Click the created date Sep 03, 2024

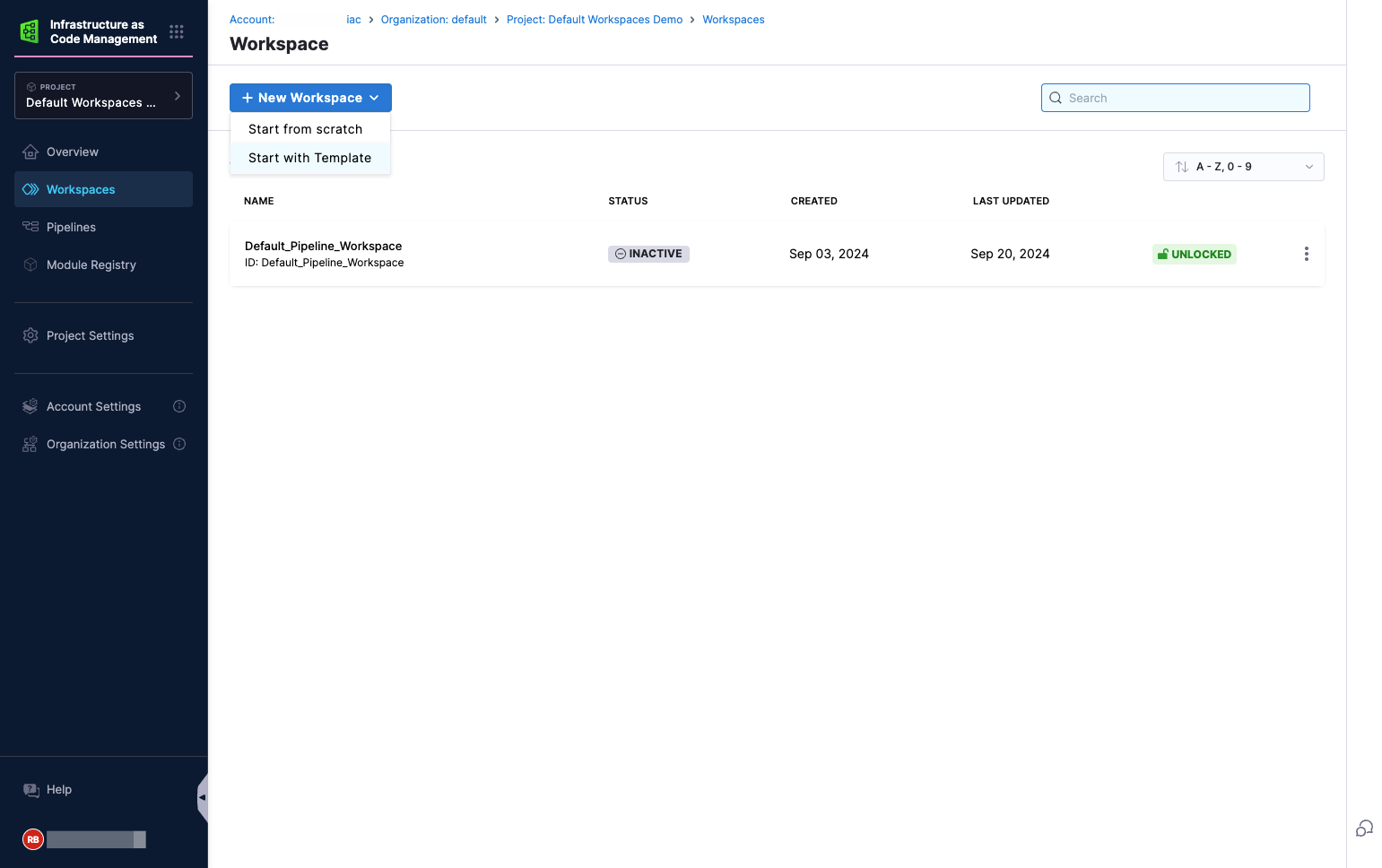pyautogui.click(x=829, y=254)
